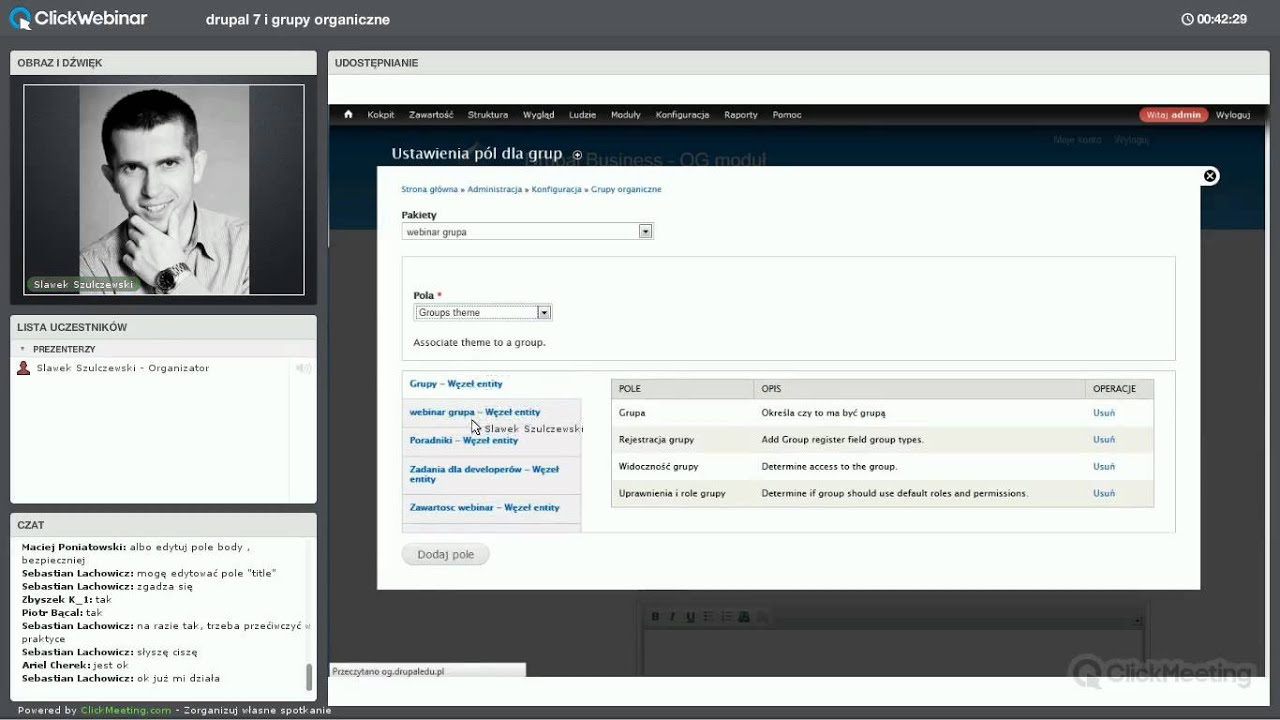Viewport: 1280px width, 720px height.
Task: Follow the Konfiguracja breadcrumb link
Action: pyautogui.click(x=557, y=189)
